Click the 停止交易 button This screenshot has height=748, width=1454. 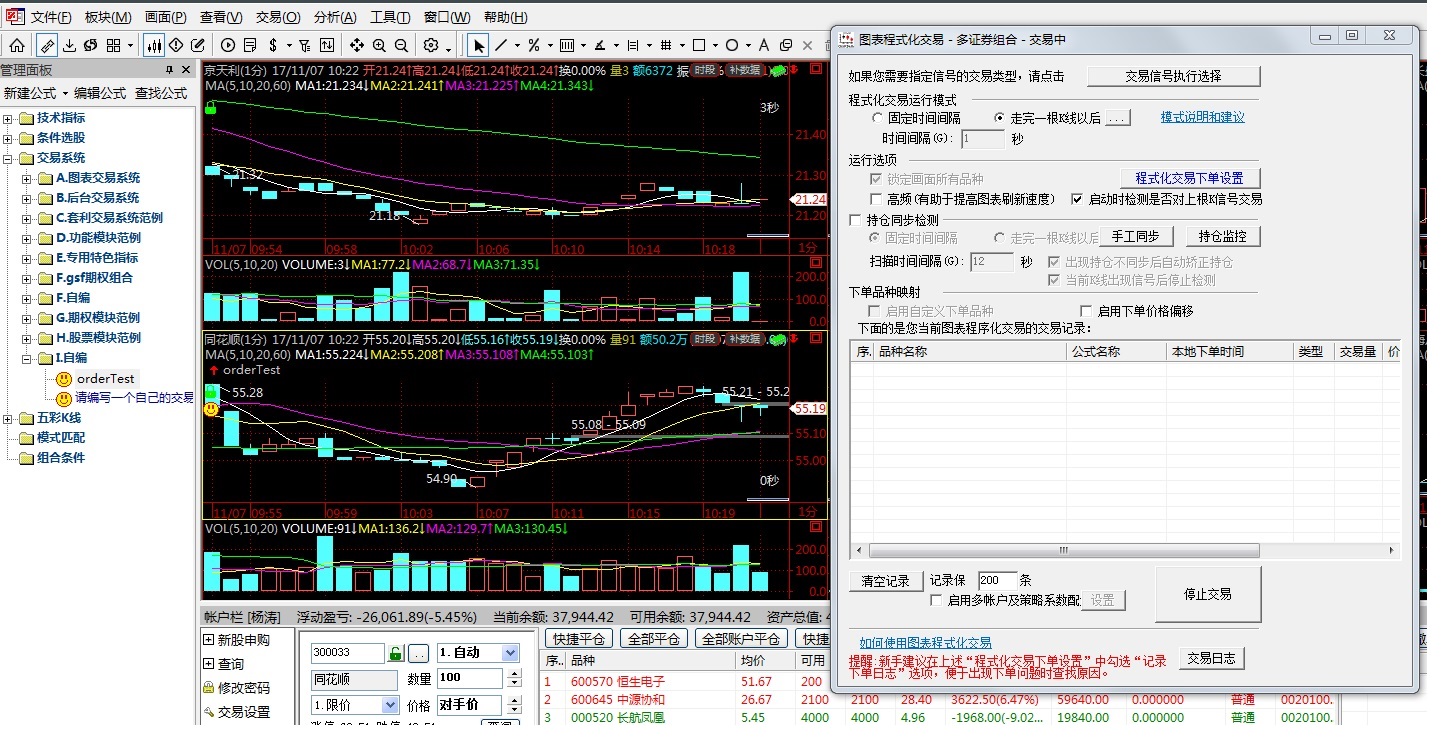(x=1207, y=594)
